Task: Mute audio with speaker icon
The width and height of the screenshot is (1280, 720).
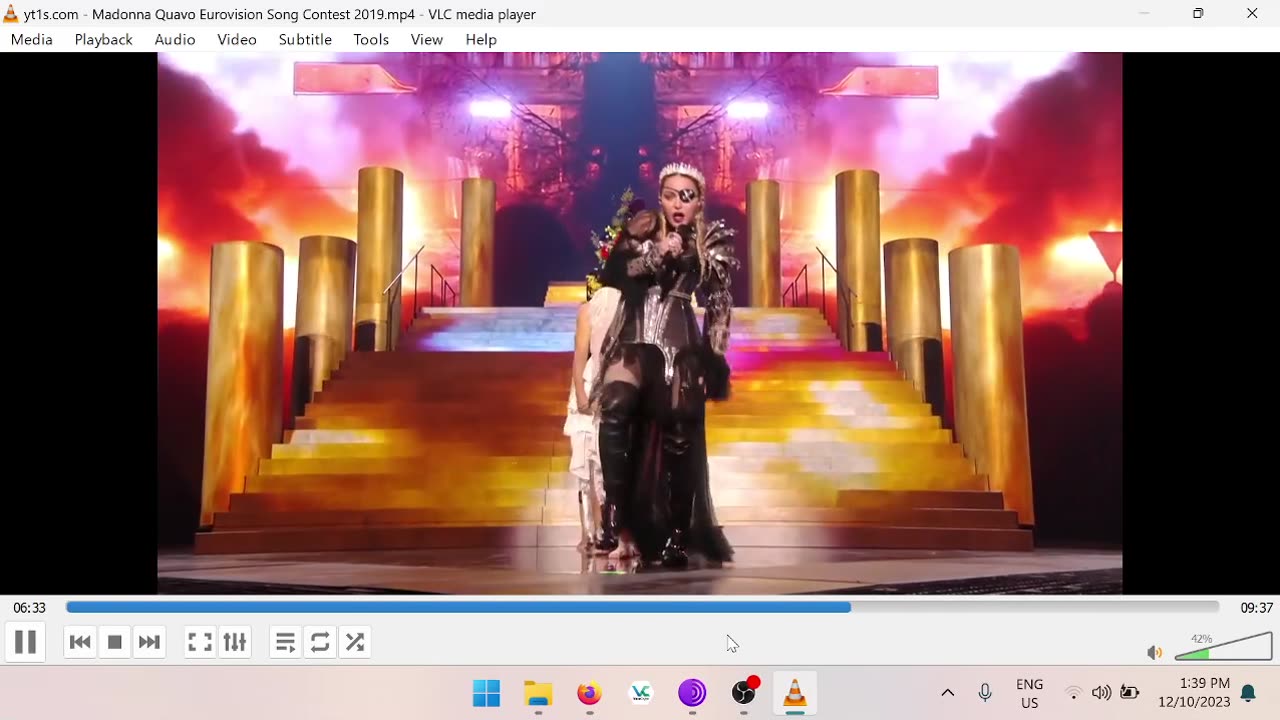Action: tap(1155, 652)
